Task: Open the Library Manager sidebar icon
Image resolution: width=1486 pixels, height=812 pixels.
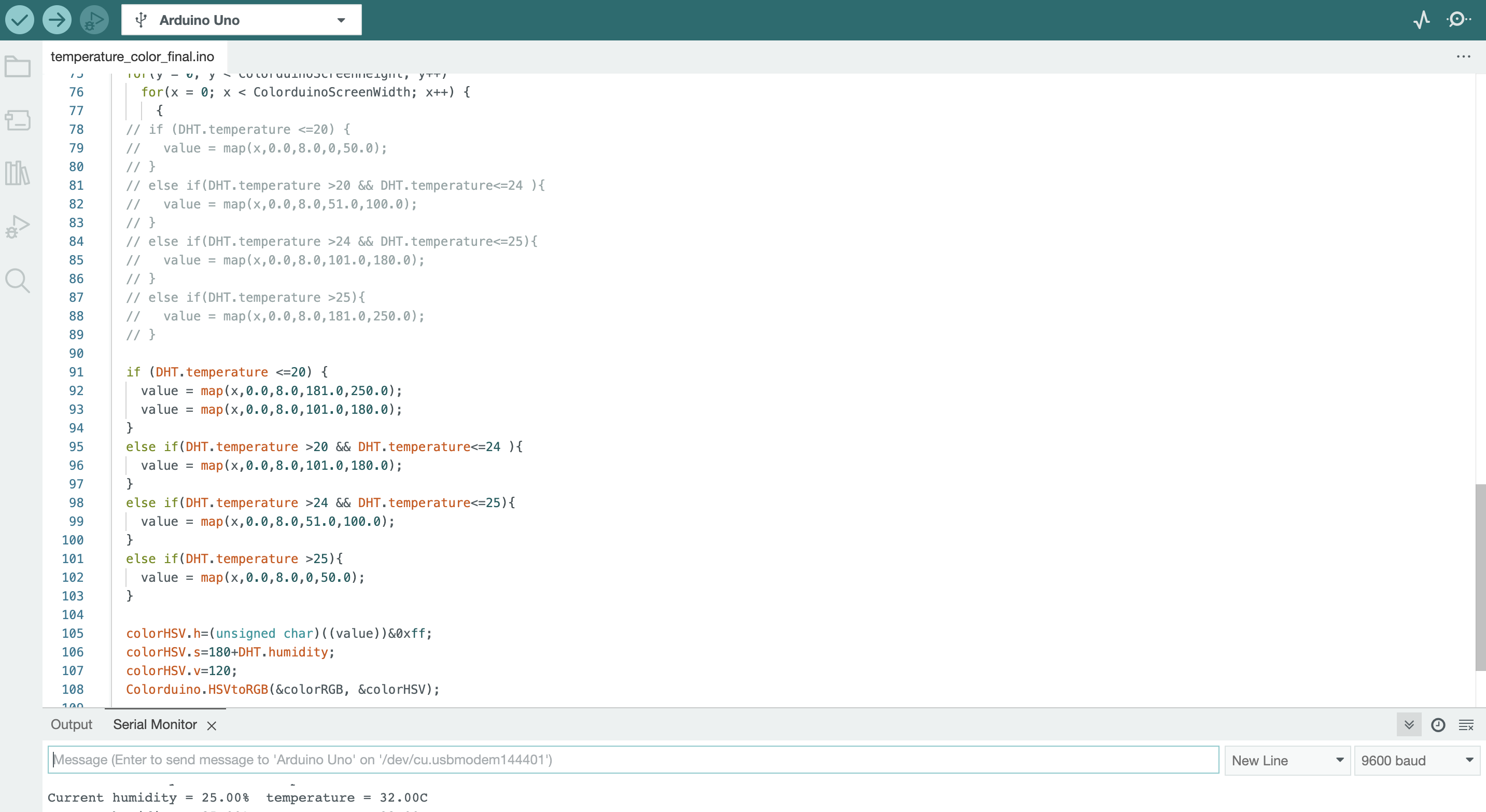Action: [18, 173]
